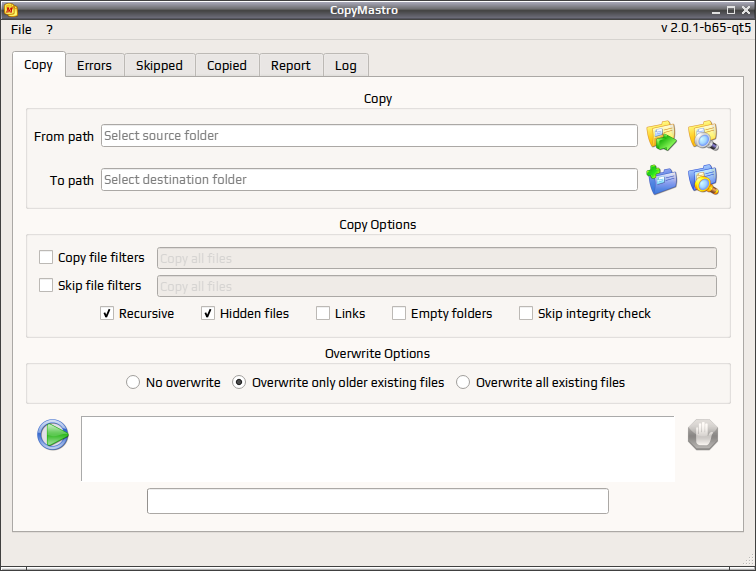756x571 pixels.
Task: Open the File menu
Action: (21, 29)
